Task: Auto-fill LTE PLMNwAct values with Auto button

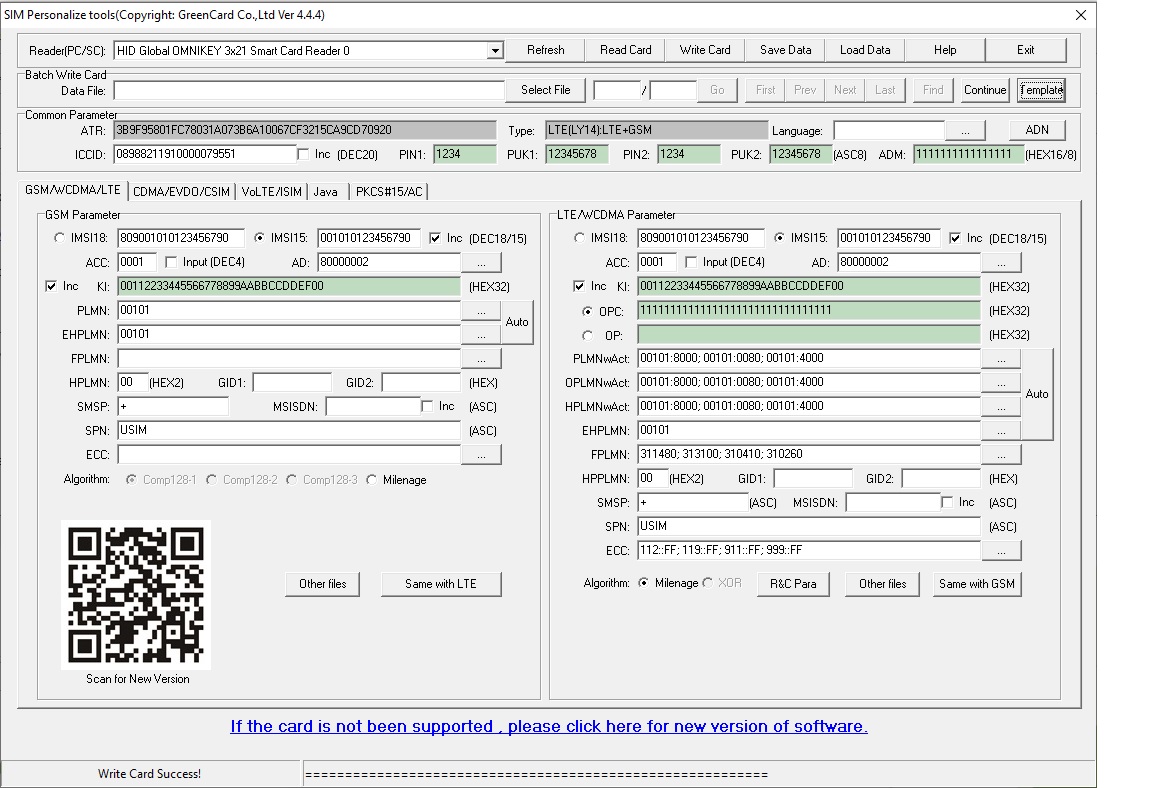Action: 1037,394
